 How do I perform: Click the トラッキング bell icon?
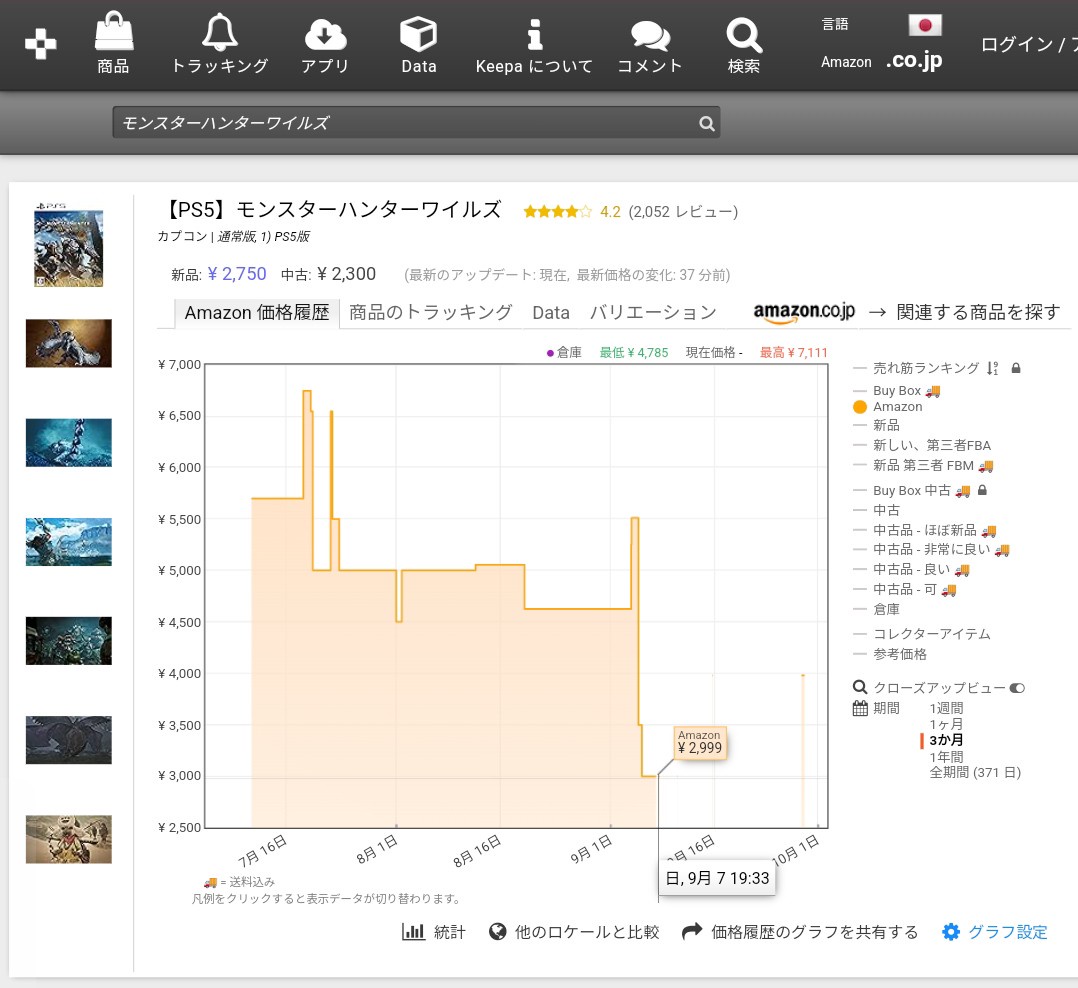click(x=220, y=34)
